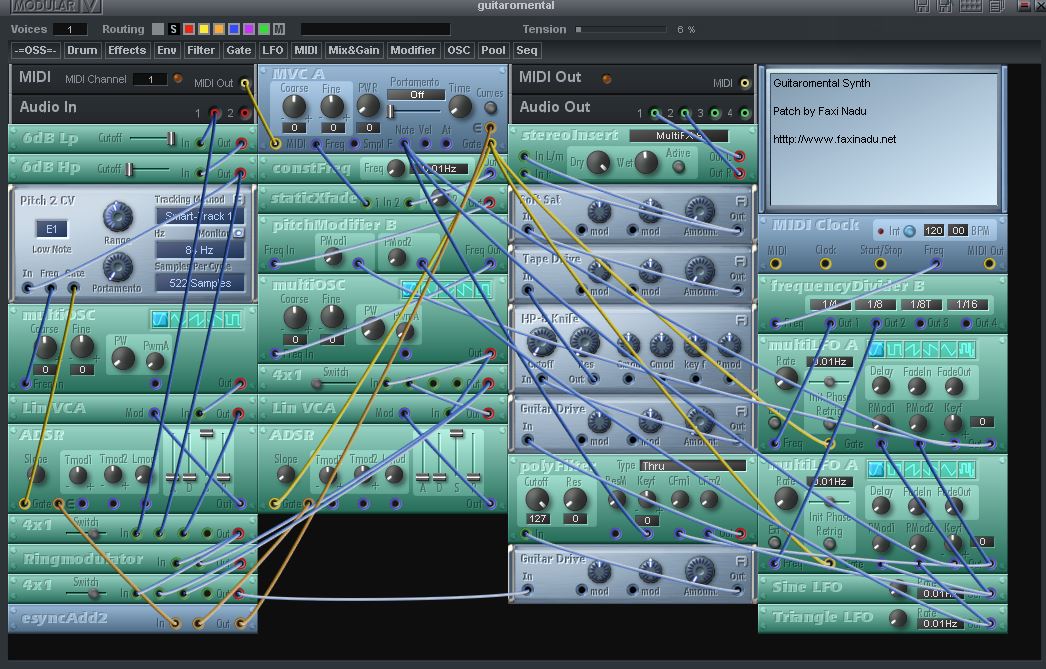Click the MIDI Clock MIDI Out jack

(989, 263)
